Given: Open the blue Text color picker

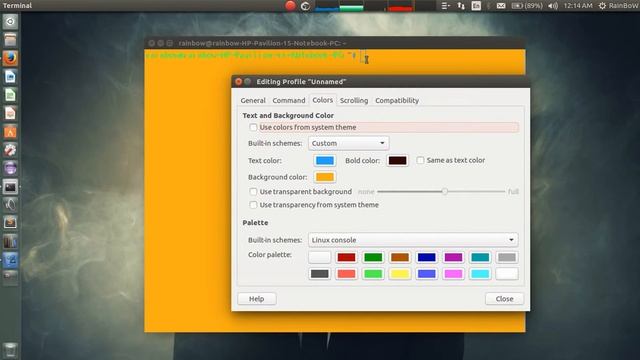Looking at the screenshot, I should coord(325,160).
